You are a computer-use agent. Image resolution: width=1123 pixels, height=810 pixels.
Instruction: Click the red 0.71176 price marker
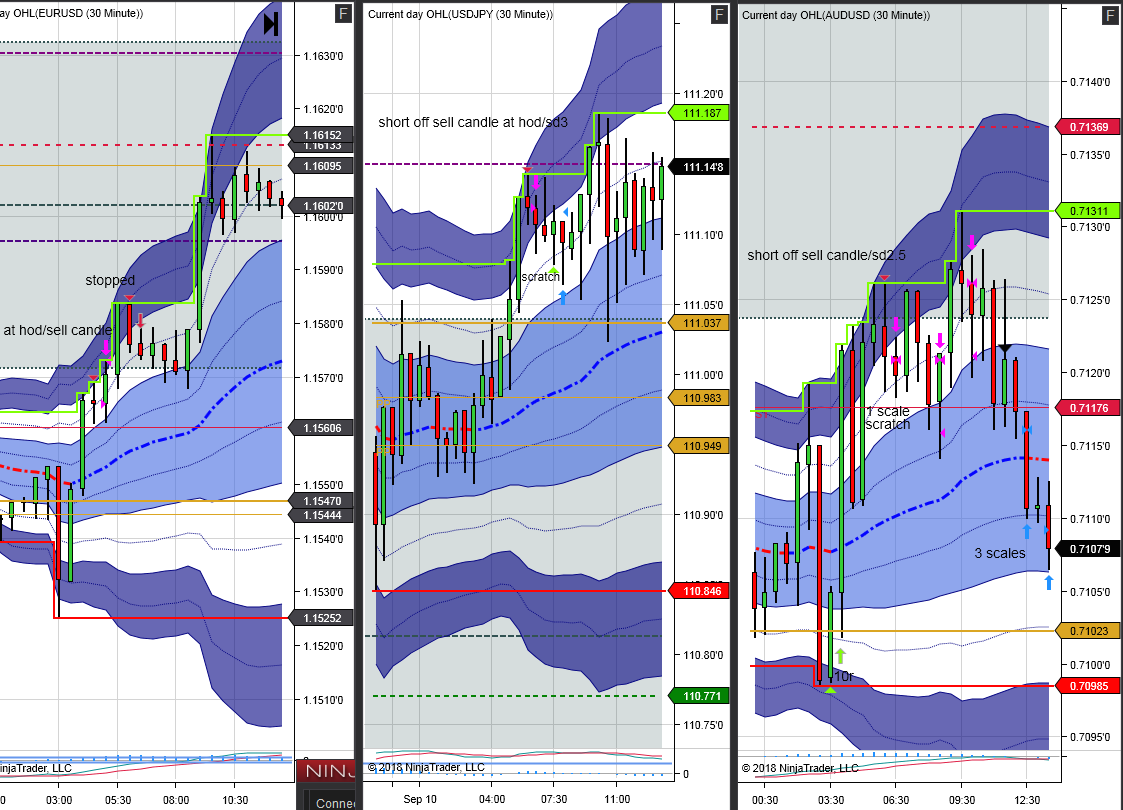[1088, 408]
